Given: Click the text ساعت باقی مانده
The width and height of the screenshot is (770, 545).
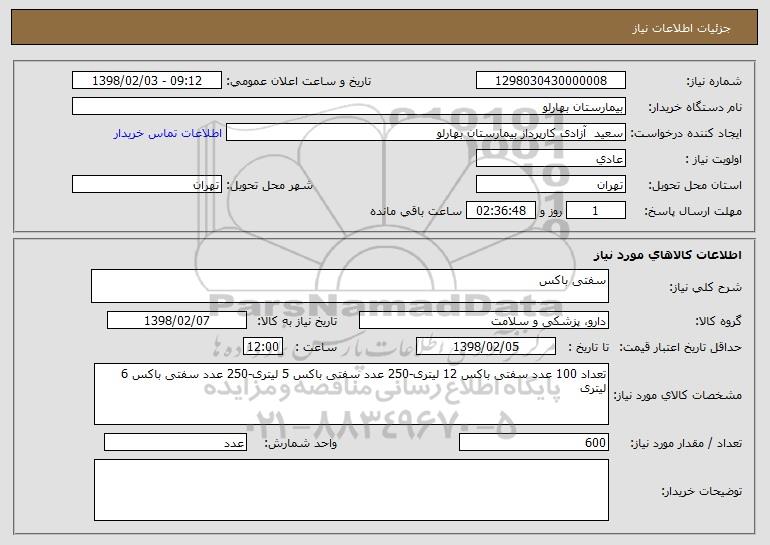Looking at the screenshot, I should (416, 211).
